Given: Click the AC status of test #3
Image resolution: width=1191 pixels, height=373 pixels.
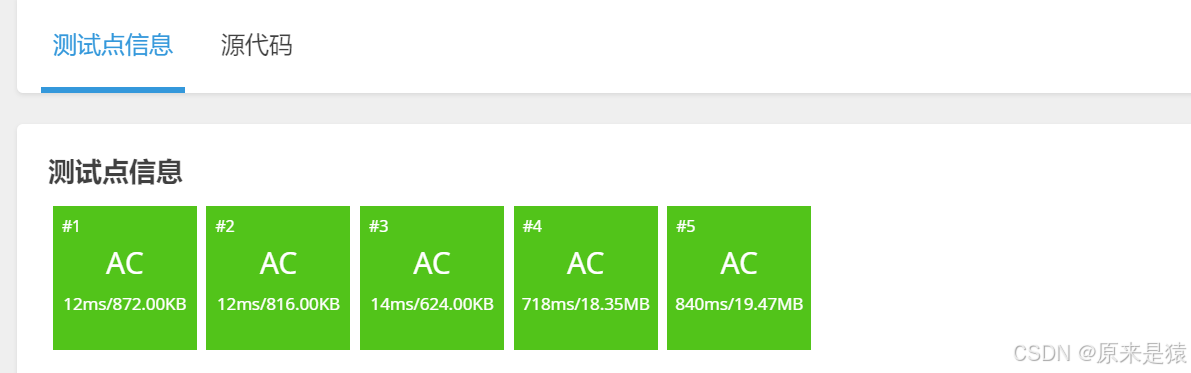Looking at the screenshot, I should pos(431,264).
